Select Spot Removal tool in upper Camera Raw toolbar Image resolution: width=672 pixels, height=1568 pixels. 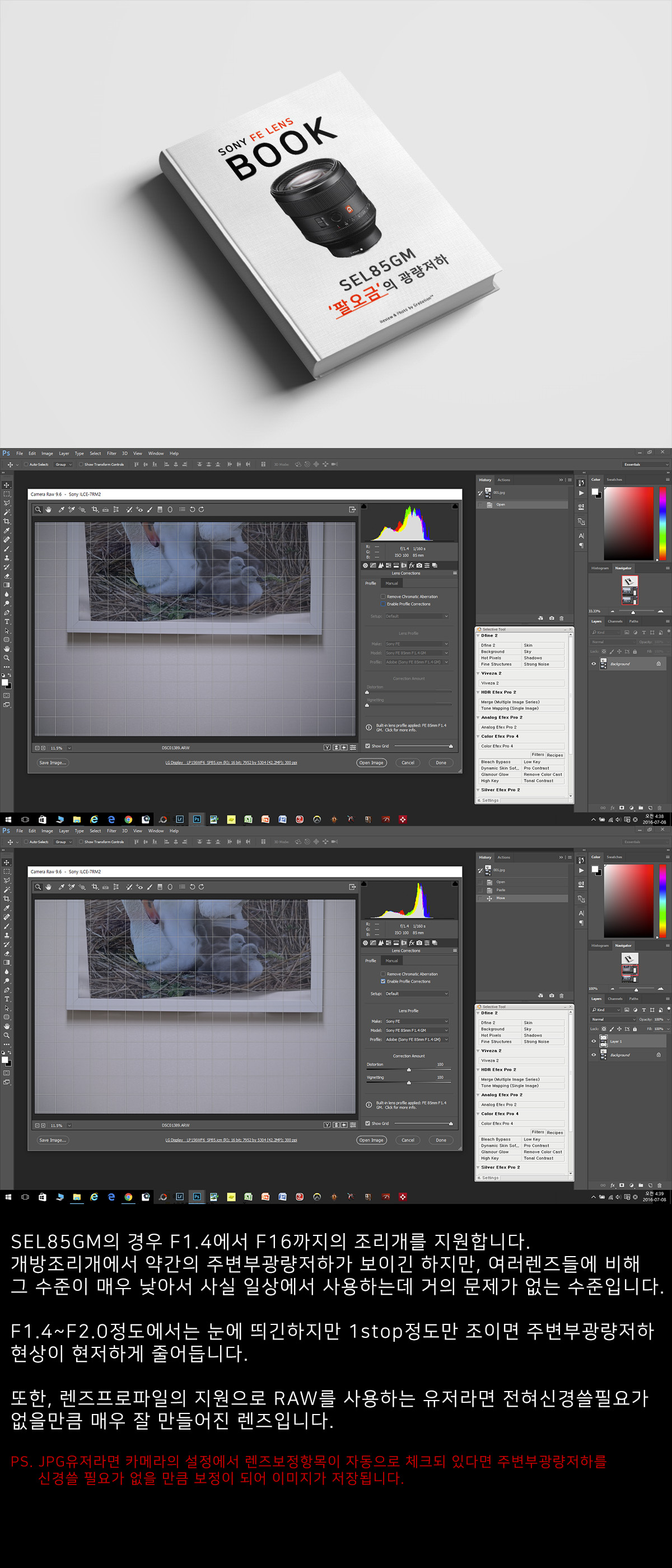coord(129,510)
